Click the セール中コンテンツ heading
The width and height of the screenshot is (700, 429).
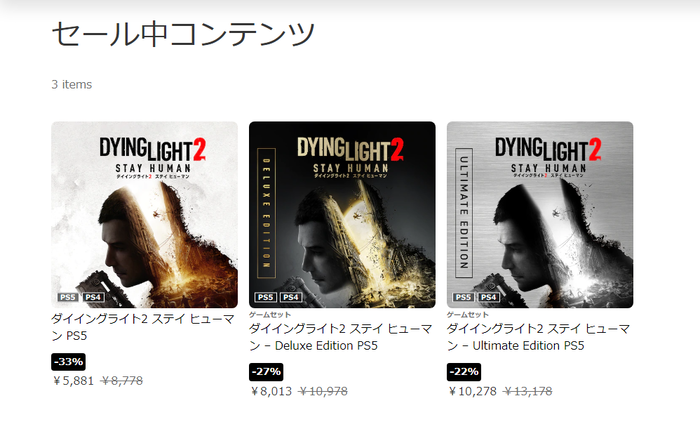coord(183,34)
